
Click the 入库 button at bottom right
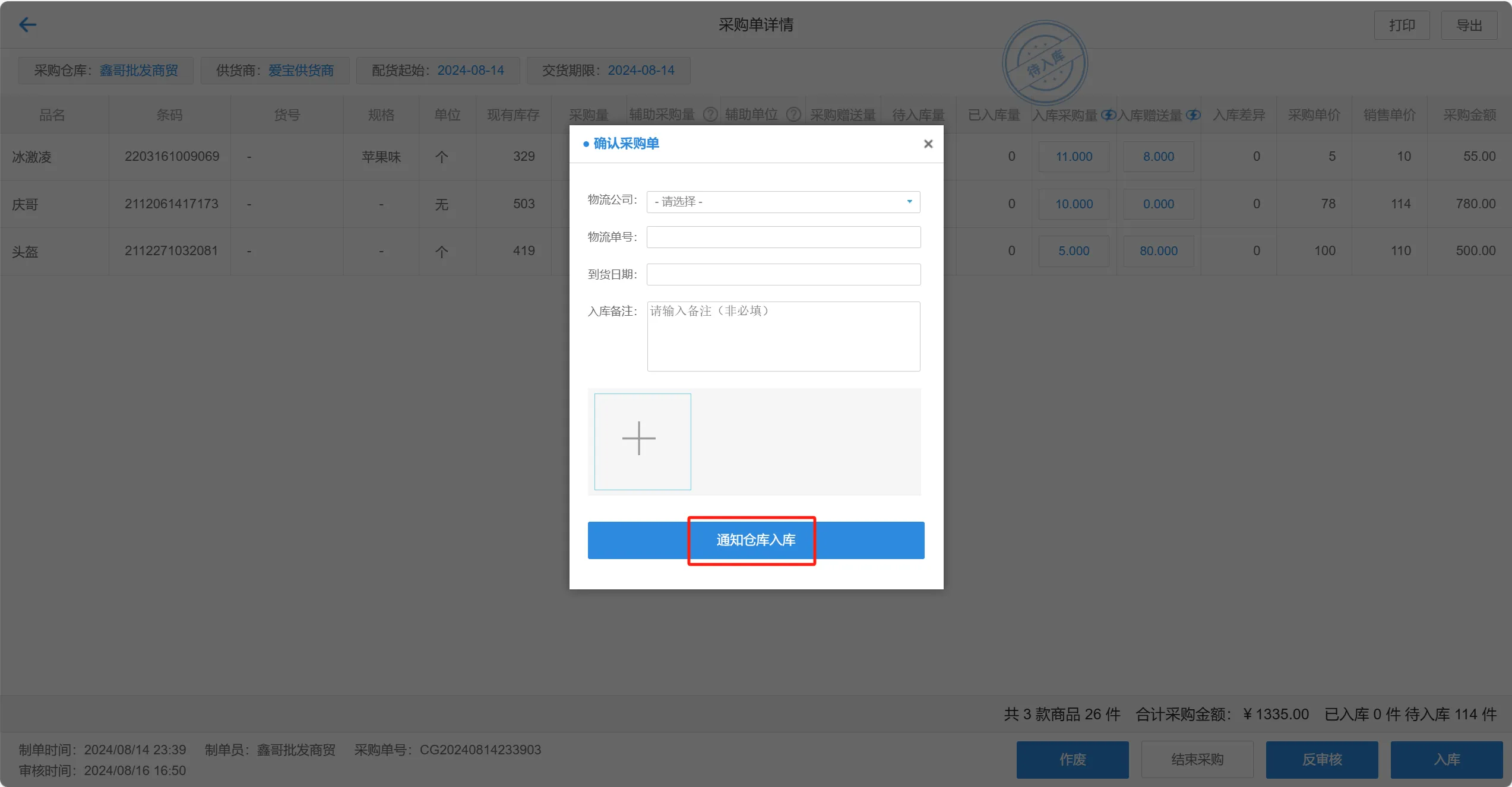1446,759
